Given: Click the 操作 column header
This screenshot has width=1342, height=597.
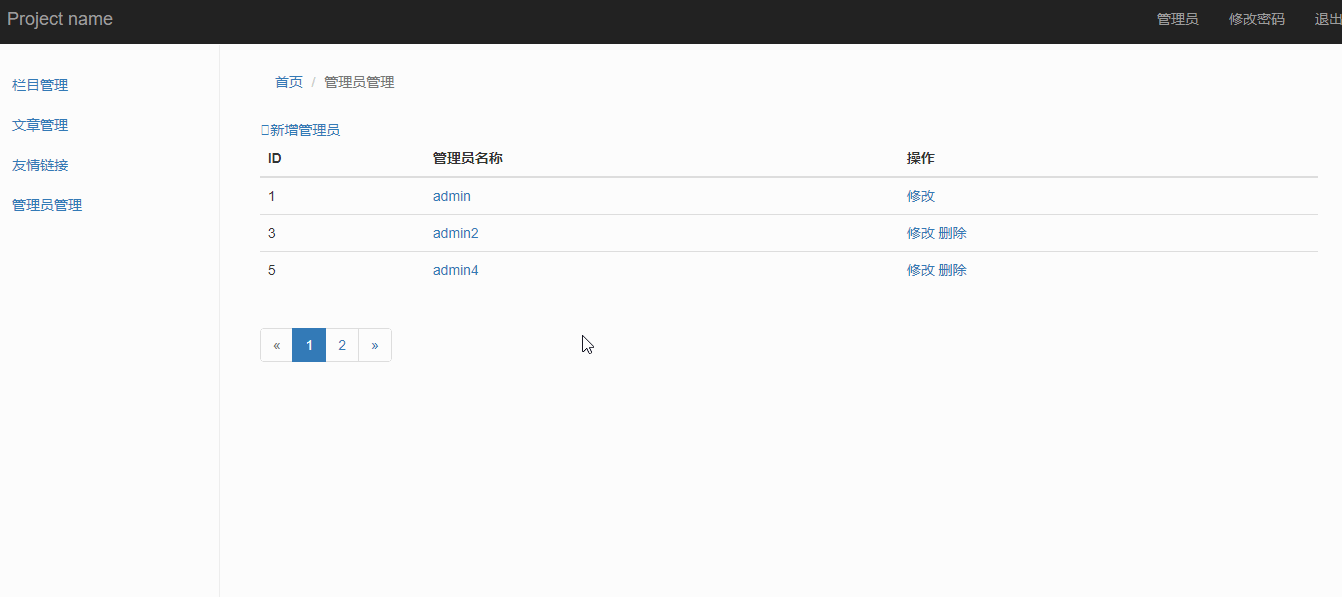Looking at the screenshot, I should coord(921,158).
